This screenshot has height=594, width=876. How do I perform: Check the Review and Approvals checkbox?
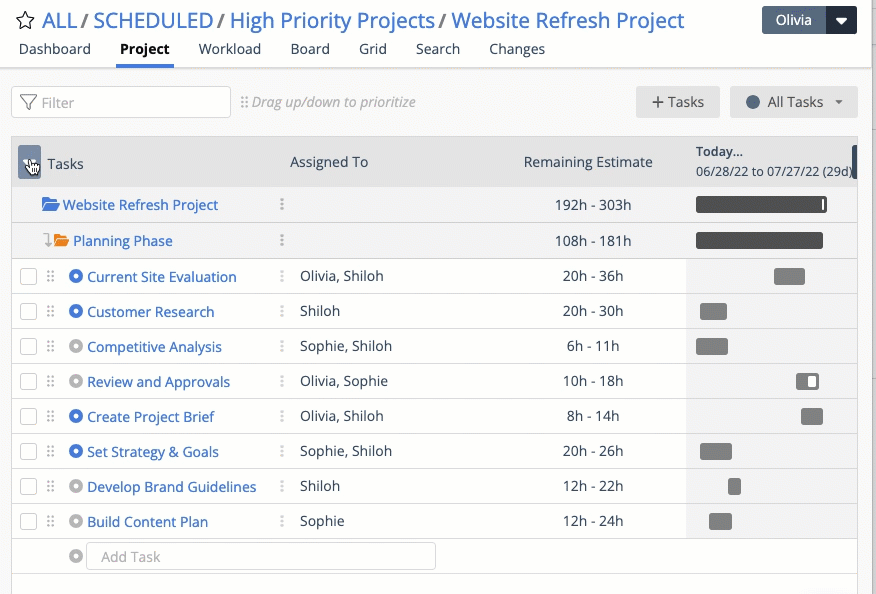point(28,382)
